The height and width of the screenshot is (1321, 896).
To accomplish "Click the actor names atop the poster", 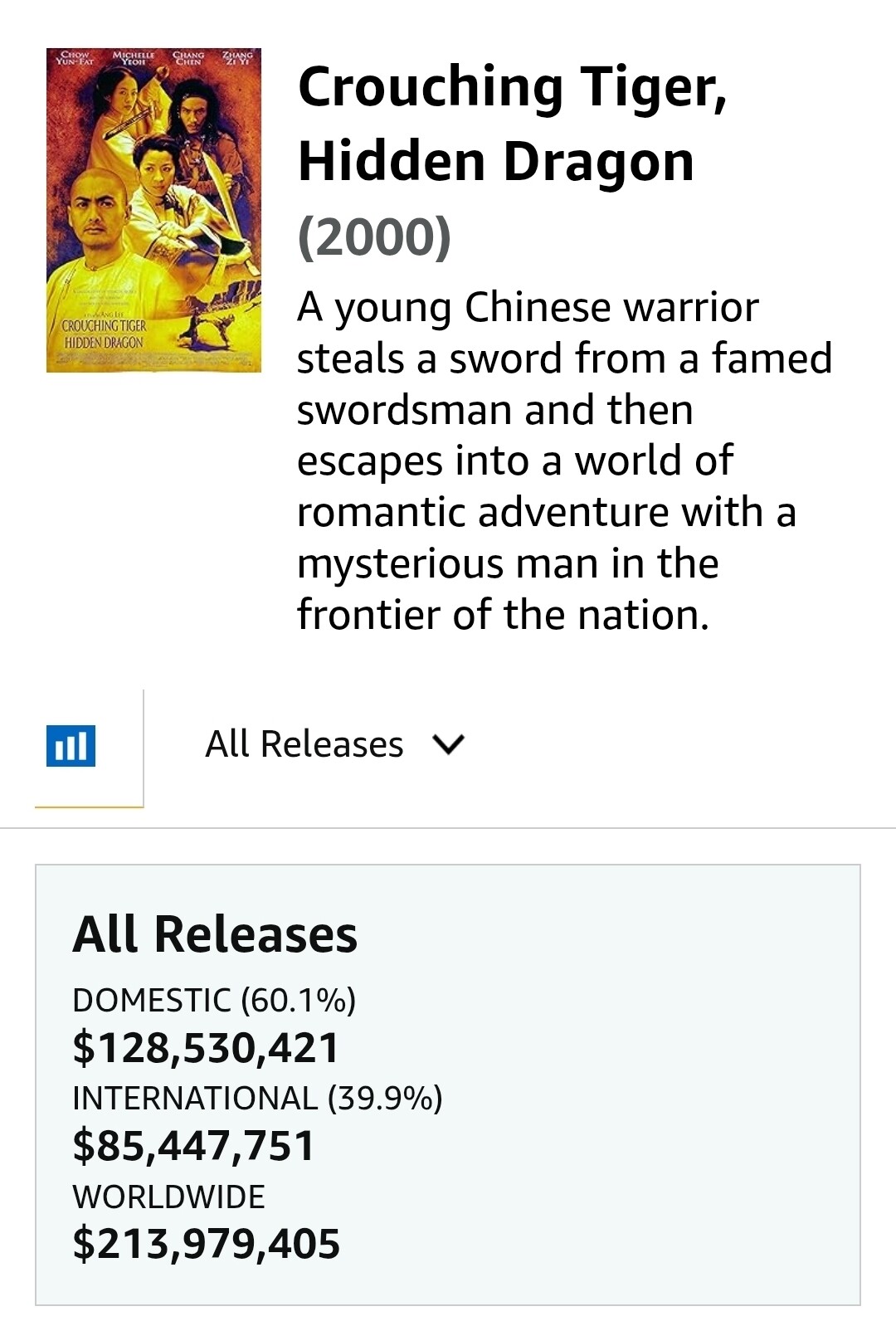I will [153, 57].
